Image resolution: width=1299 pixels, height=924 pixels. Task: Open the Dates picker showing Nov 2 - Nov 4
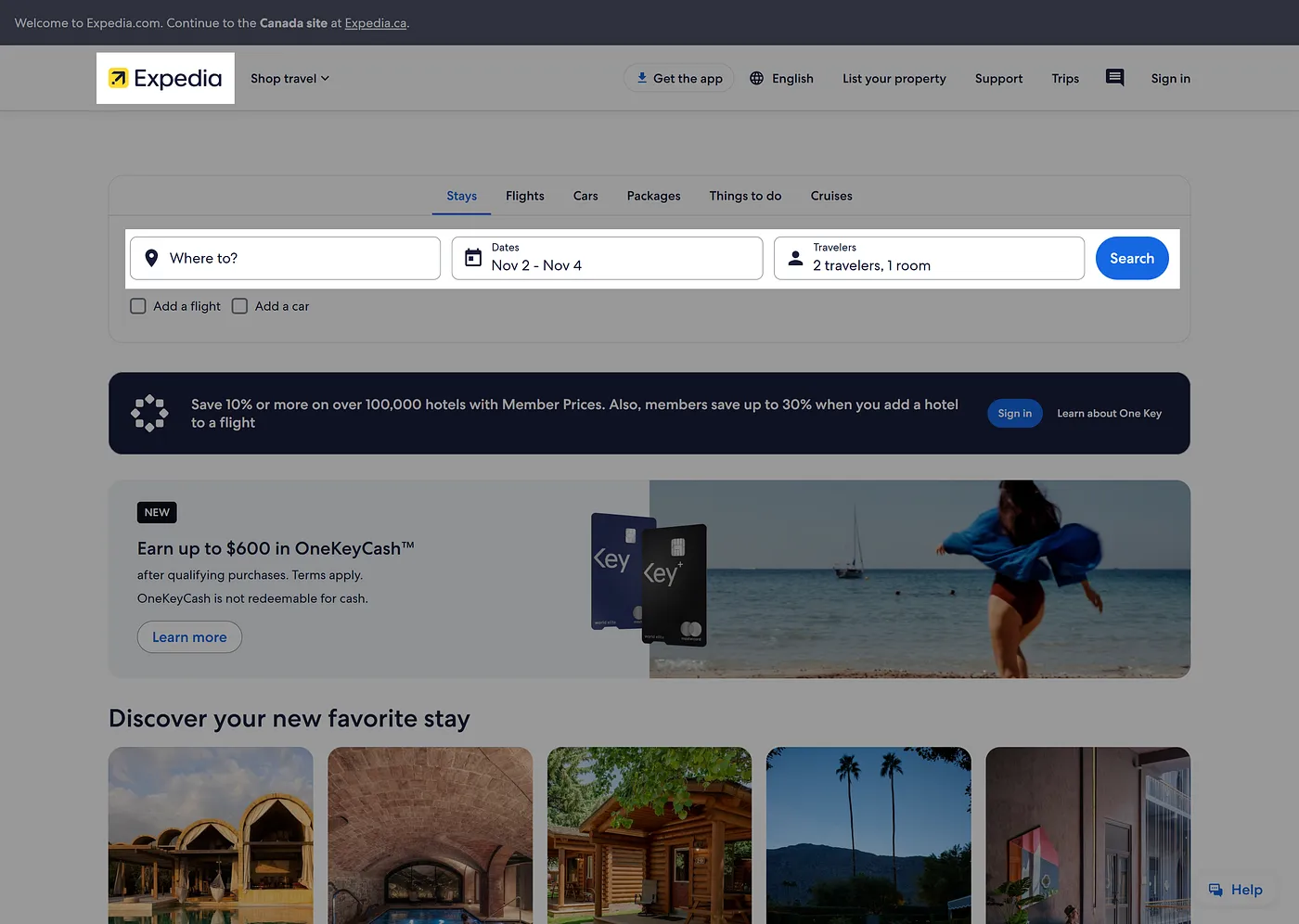coord(607,258)
